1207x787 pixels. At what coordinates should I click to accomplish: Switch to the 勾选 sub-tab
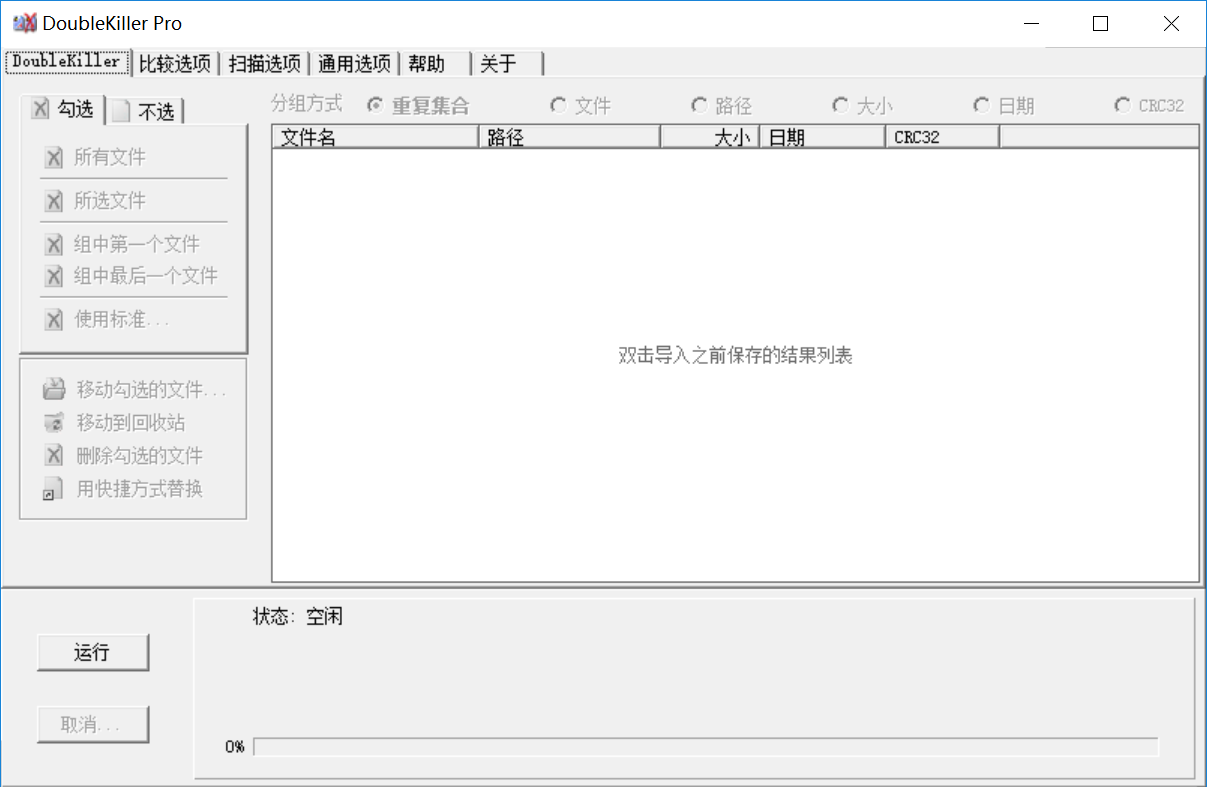coord(63,109)
